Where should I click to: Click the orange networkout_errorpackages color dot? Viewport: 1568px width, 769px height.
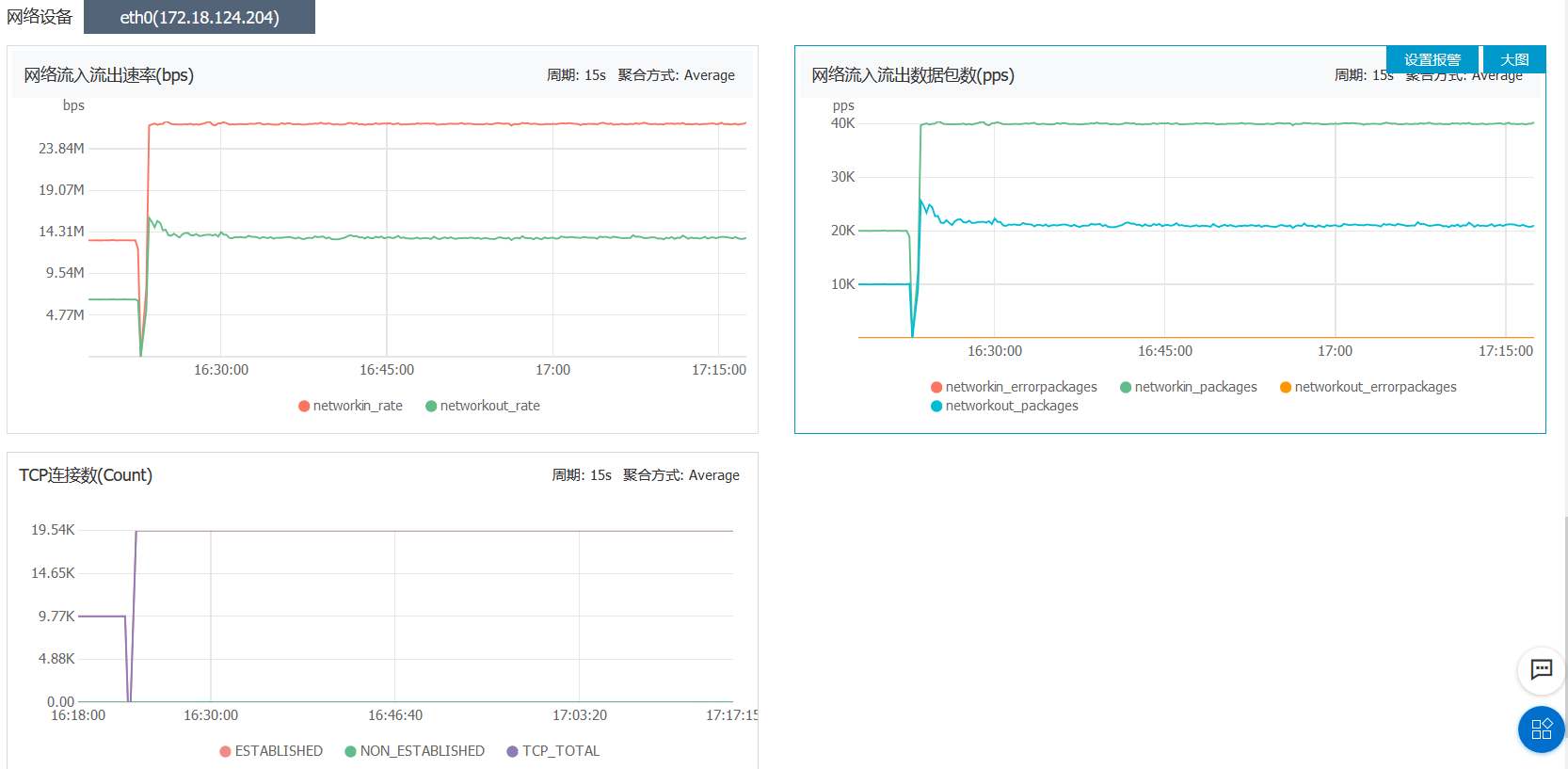coord(1286,387)
